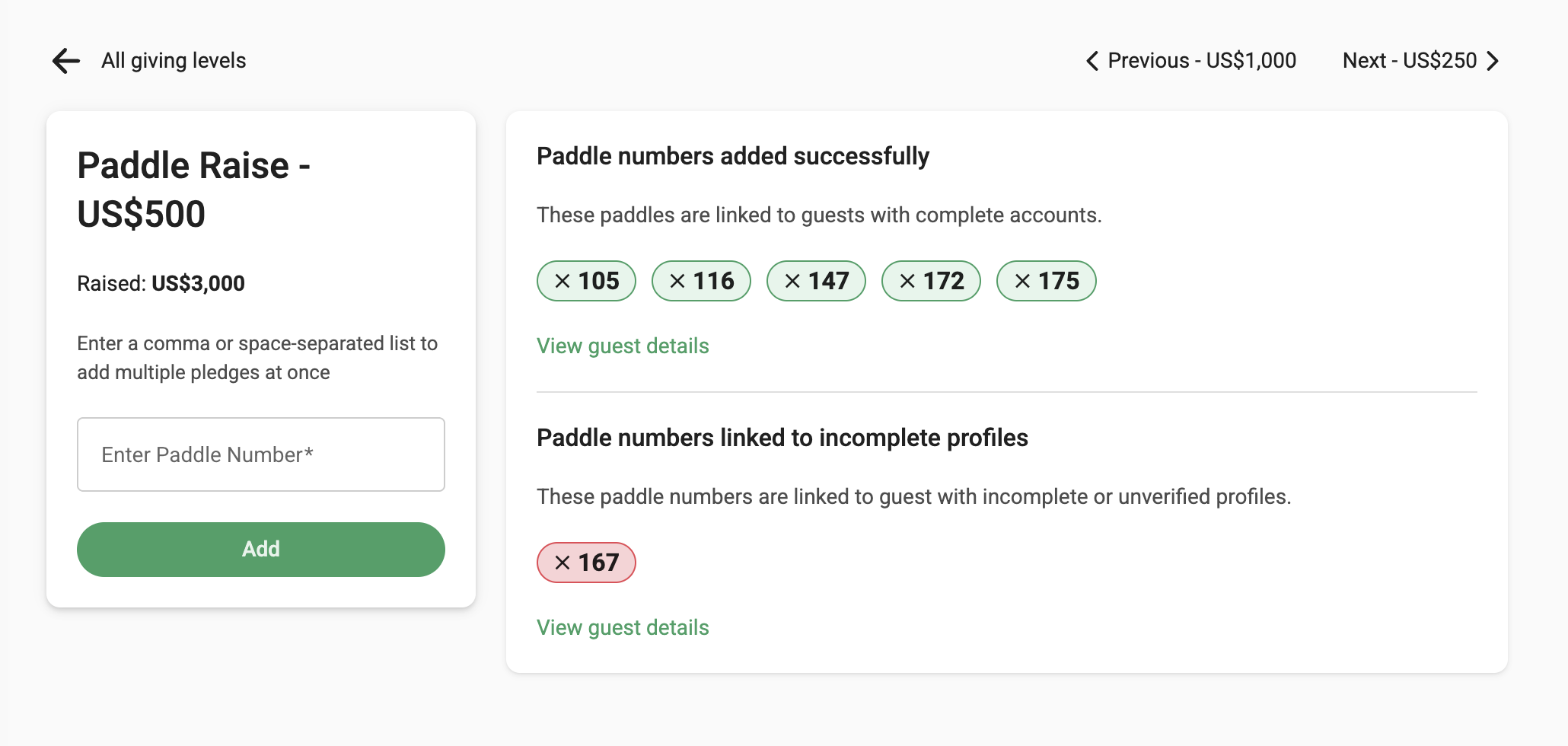Select the red paddle 167 chip label

(599, 563)
